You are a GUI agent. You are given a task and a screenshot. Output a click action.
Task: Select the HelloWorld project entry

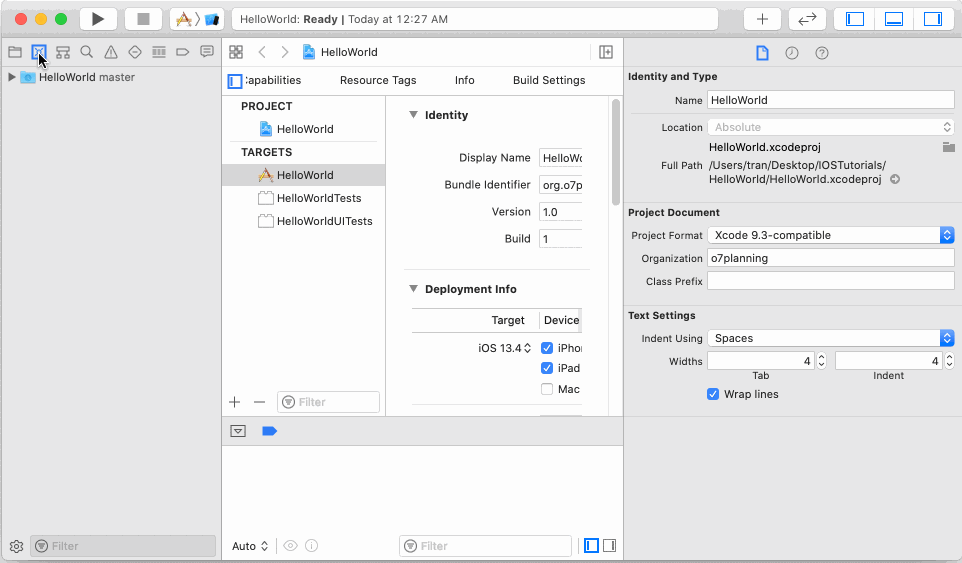[x=305, y=129]
